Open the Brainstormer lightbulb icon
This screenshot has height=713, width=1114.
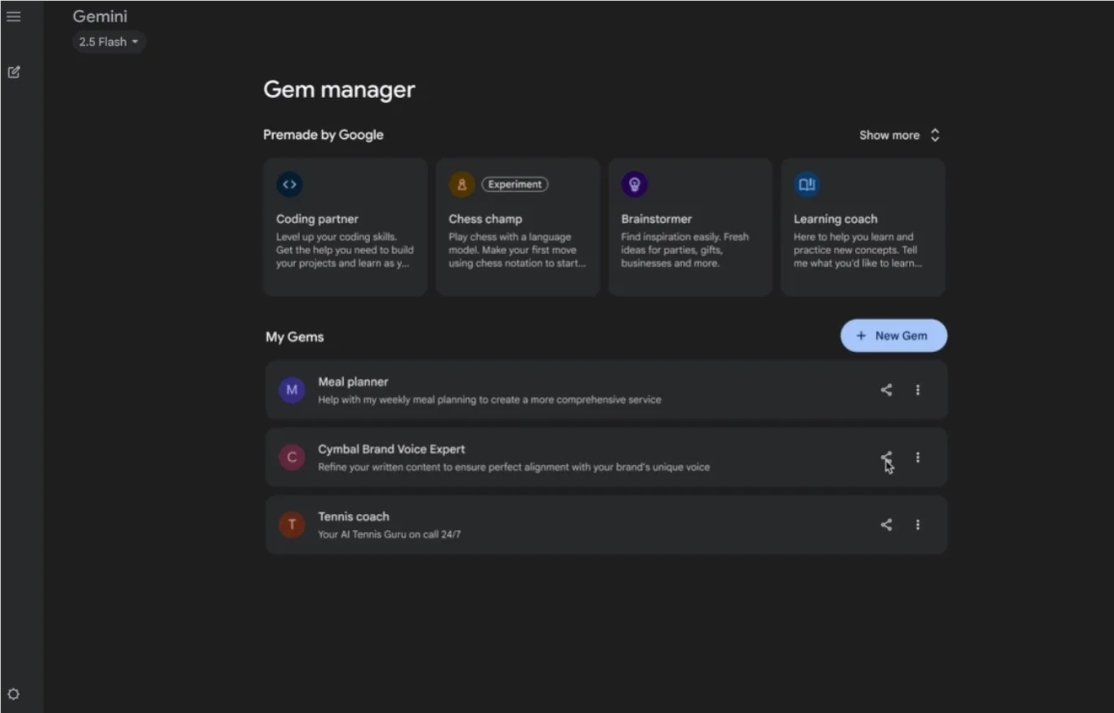coord(634,184)
